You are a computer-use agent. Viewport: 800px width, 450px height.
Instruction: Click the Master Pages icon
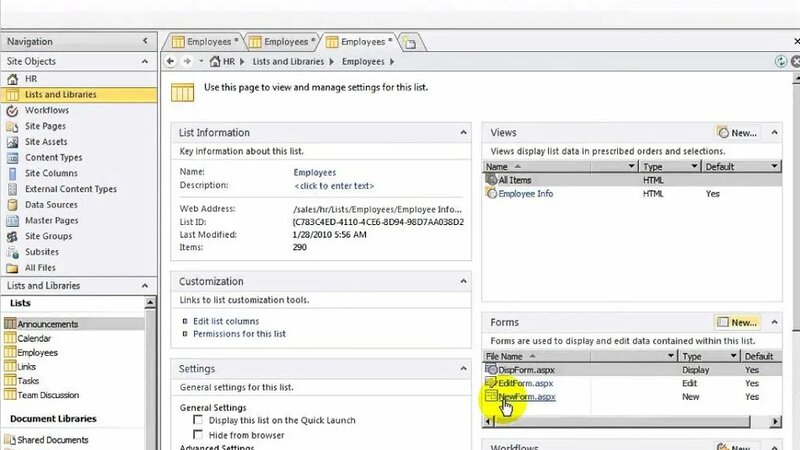pos(12,220)
